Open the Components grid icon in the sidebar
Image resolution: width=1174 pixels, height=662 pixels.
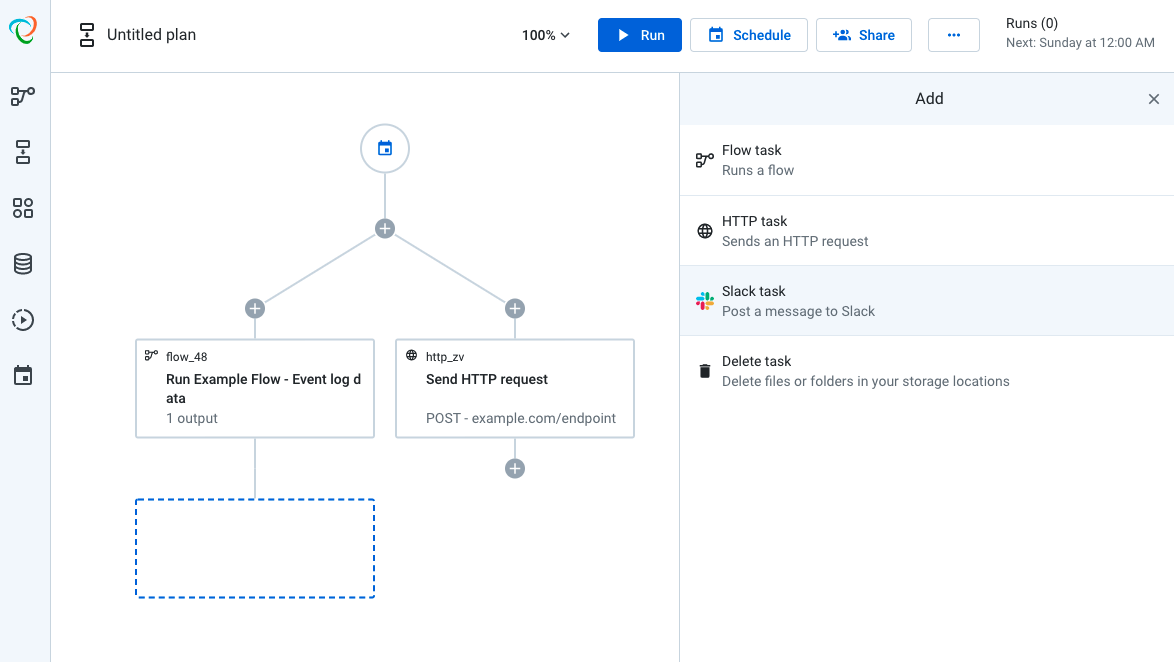22,208
